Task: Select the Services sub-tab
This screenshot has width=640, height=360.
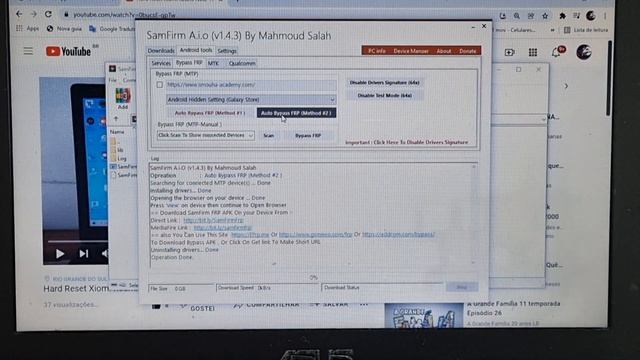Action: [161, 63]
